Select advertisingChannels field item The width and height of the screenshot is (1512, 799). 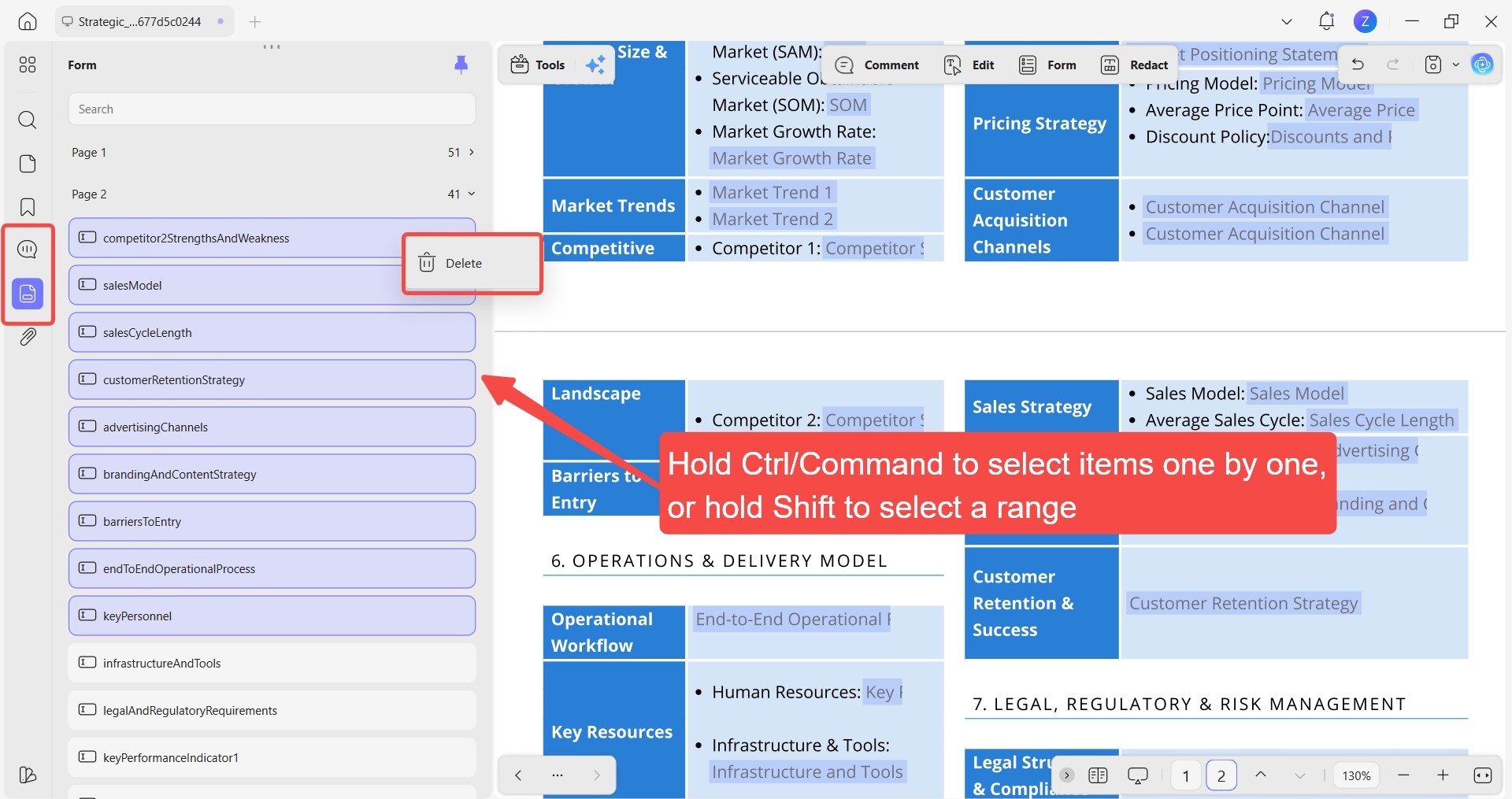pos(272,427)
